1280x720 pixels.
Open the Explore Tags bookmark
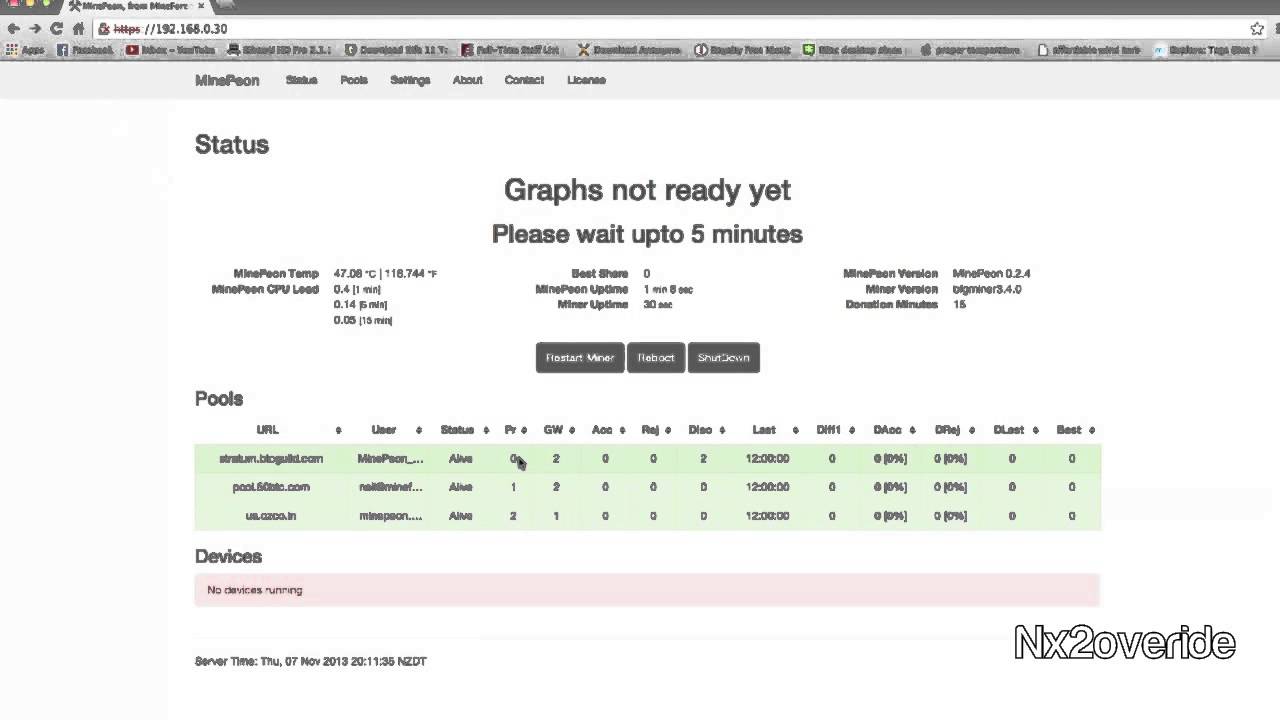pos(1206,50)
